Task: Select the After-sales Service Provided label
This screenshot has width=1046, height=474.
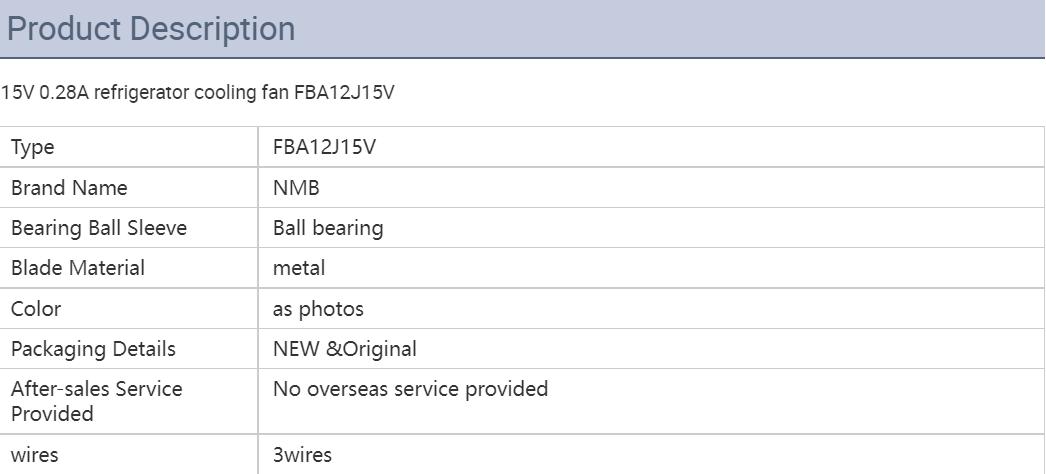Action: [97, 400]
